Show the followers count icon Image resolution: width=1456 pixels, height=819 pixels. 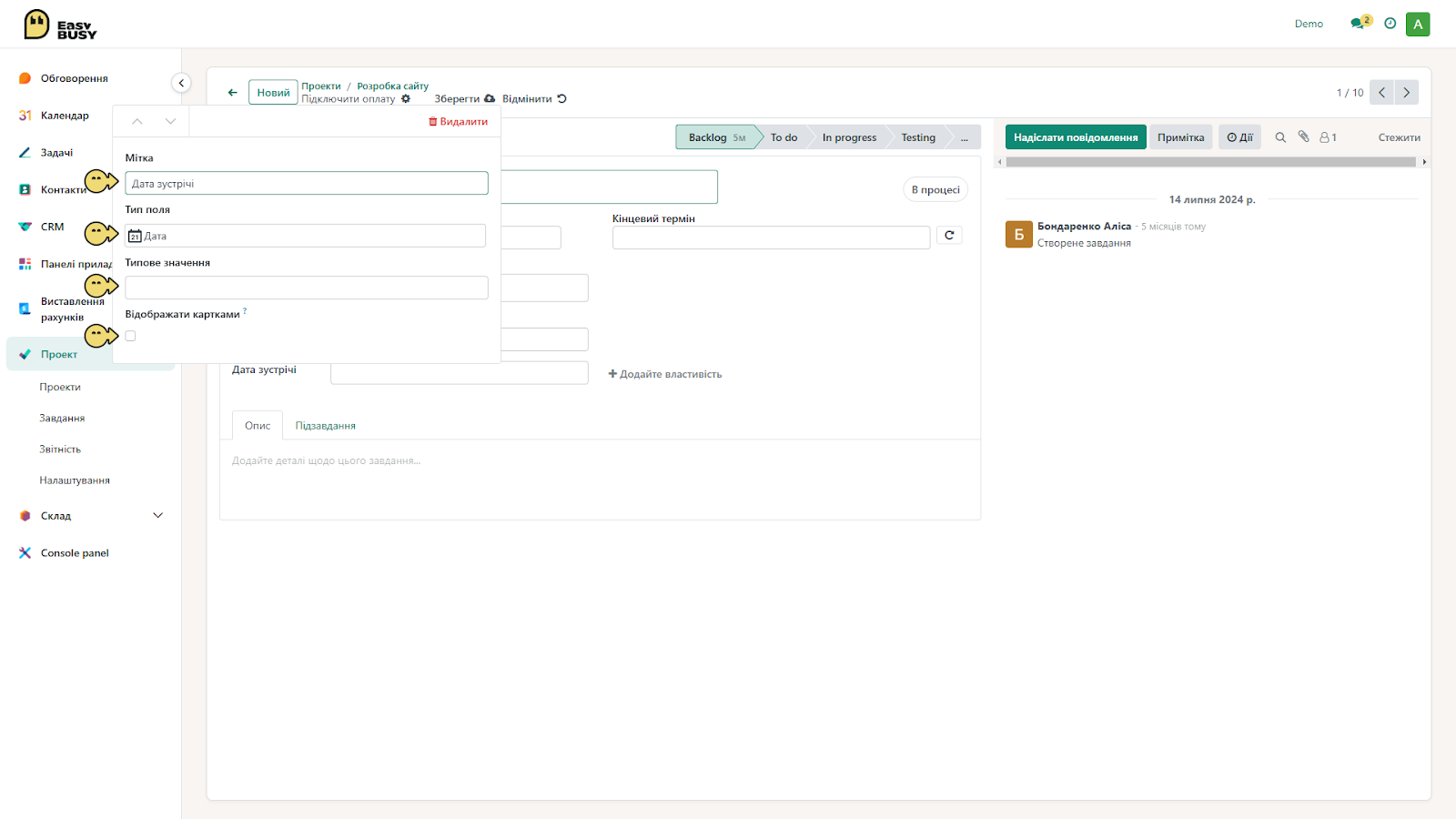click(x=1328, y=137)
